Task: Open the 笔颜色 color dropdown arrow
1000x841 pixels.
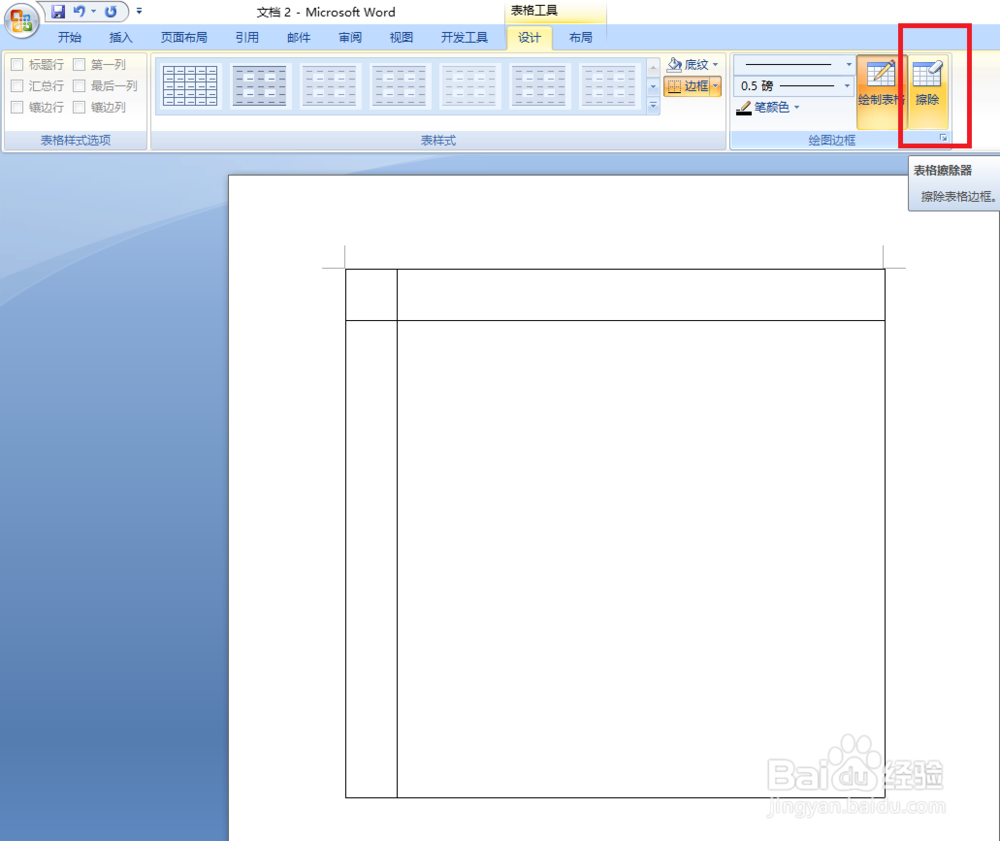Action: click(x=797, y=107)
